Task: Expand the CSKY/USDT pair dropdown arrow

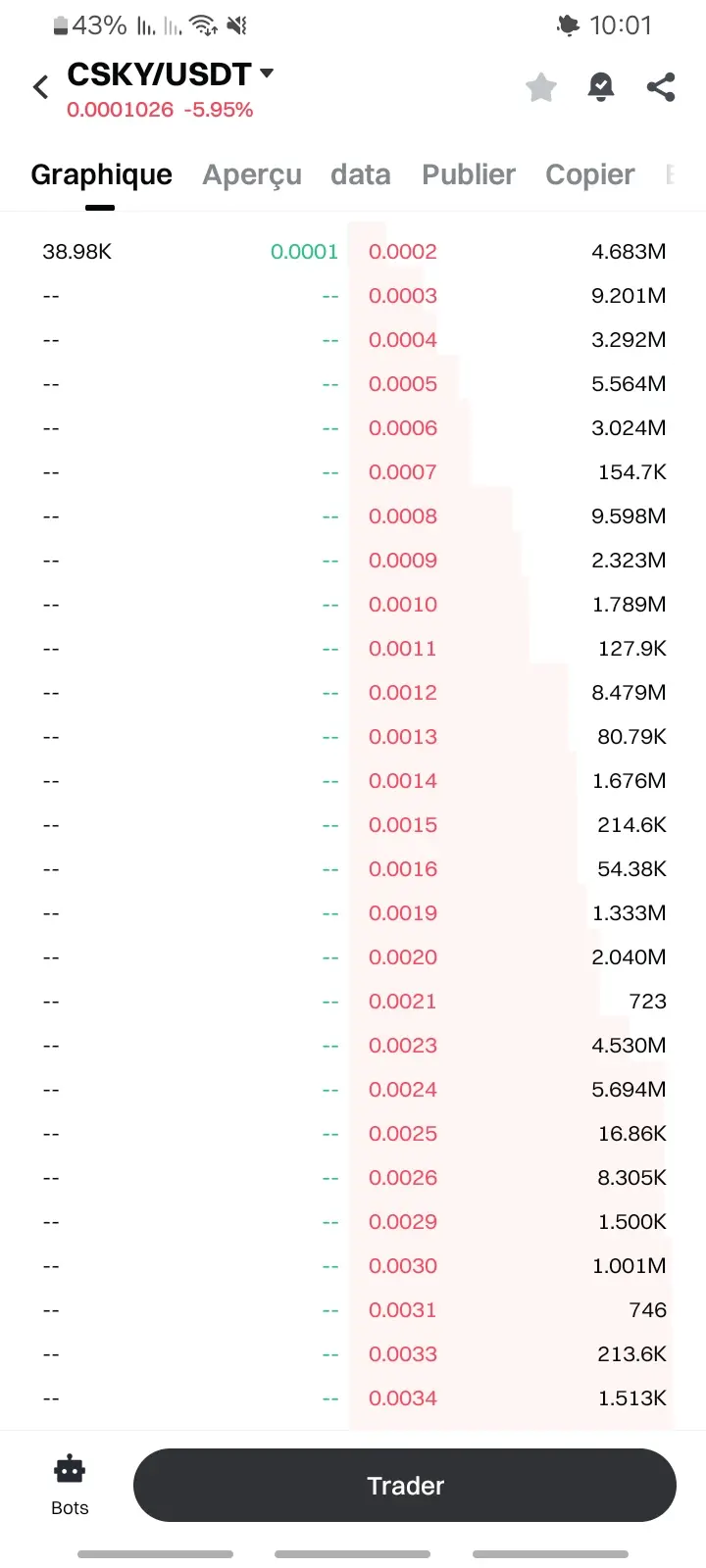Action: click(x=267, y=73)
